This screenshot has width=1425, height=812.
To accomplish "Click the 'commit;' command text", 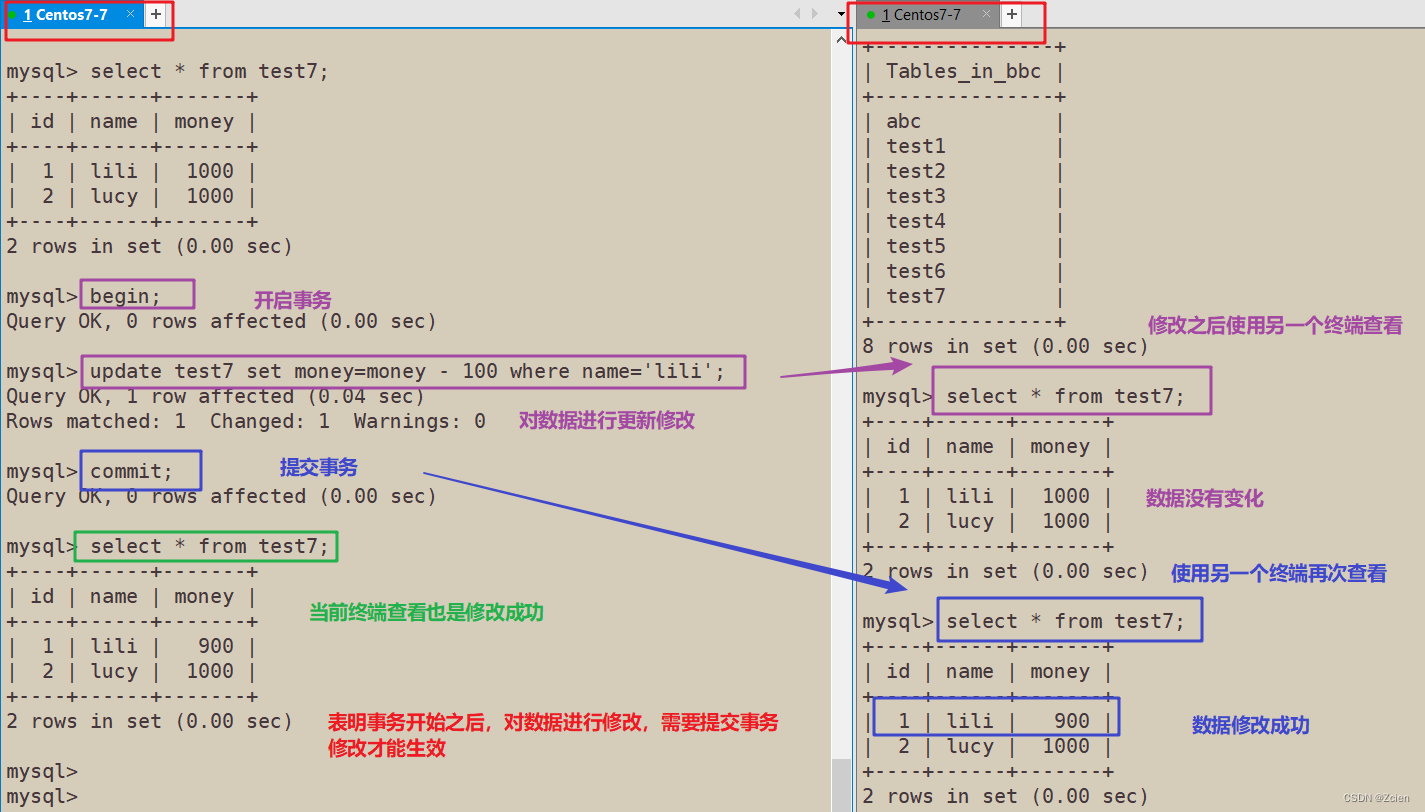I will (x=131, y=471).
